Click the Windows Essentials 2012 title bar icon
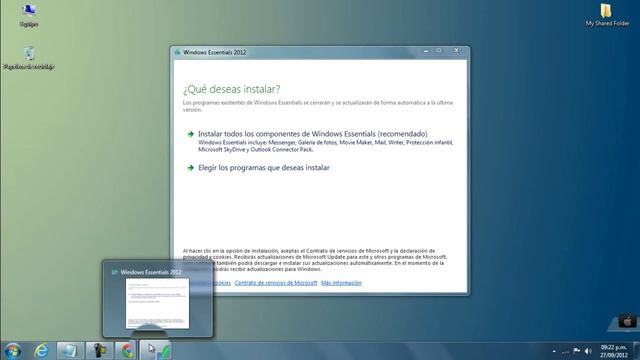This screenshot has width=640, height=360. [x=177, y=52]
